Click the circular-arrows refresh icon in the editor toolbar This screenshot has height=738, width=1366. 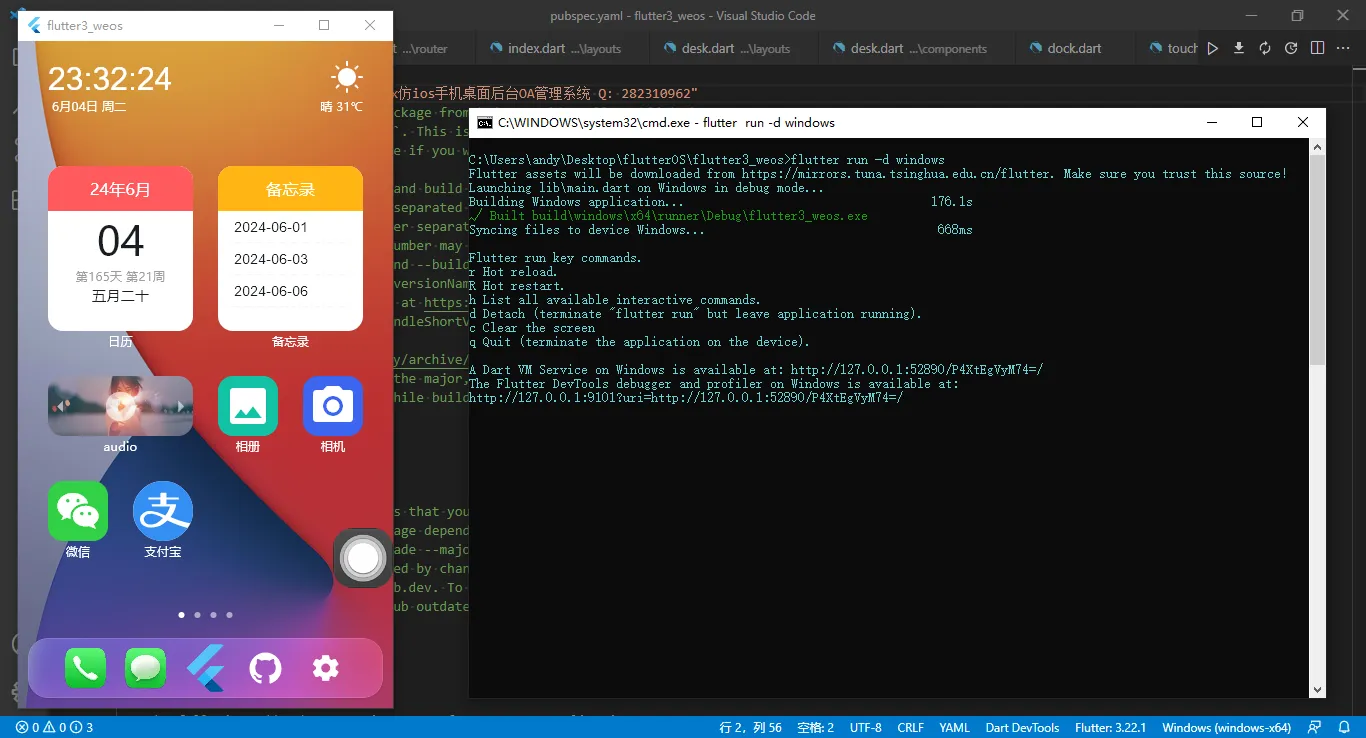coord(1265,48)
